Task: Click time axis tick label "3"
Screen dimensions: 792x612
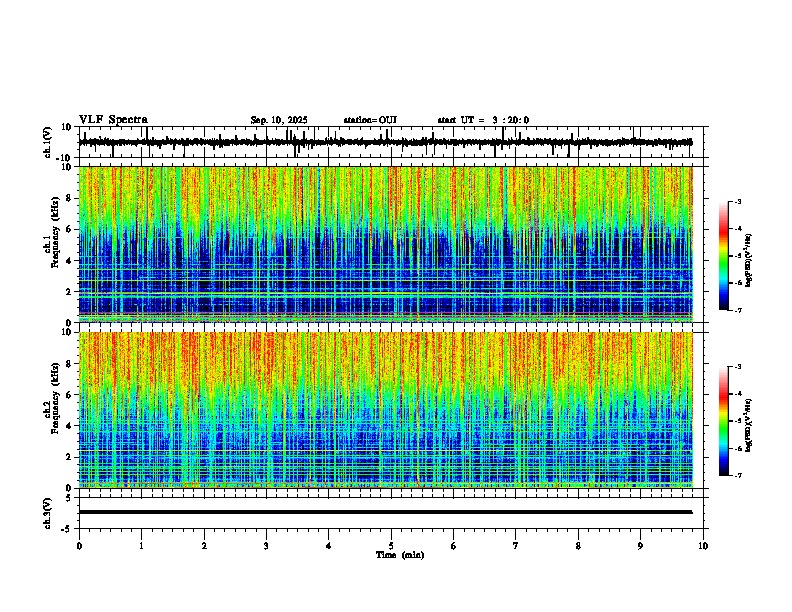Action: pyautogui.click(x=267, y=546)
